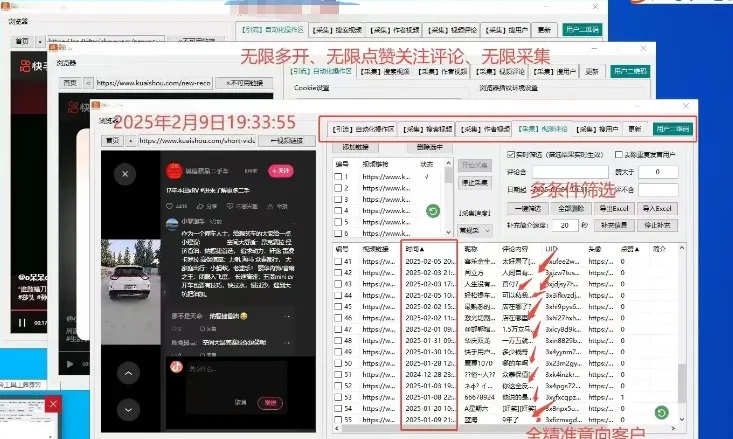This screenshot has height=439, width=733.
Task: Click the red follow button beside the author name
Action: click(283, 171)
